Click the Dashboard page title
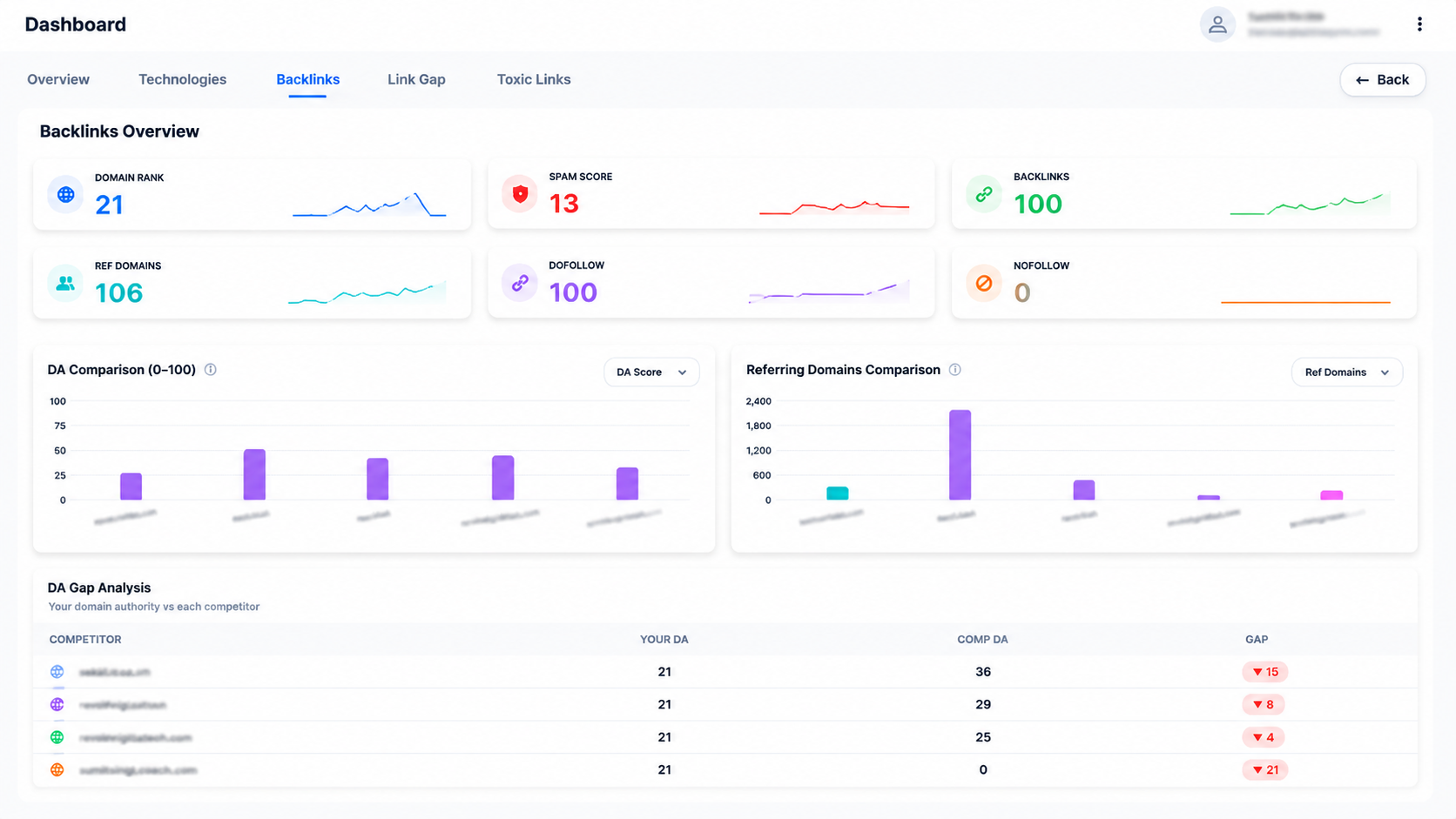 point(76,24)
